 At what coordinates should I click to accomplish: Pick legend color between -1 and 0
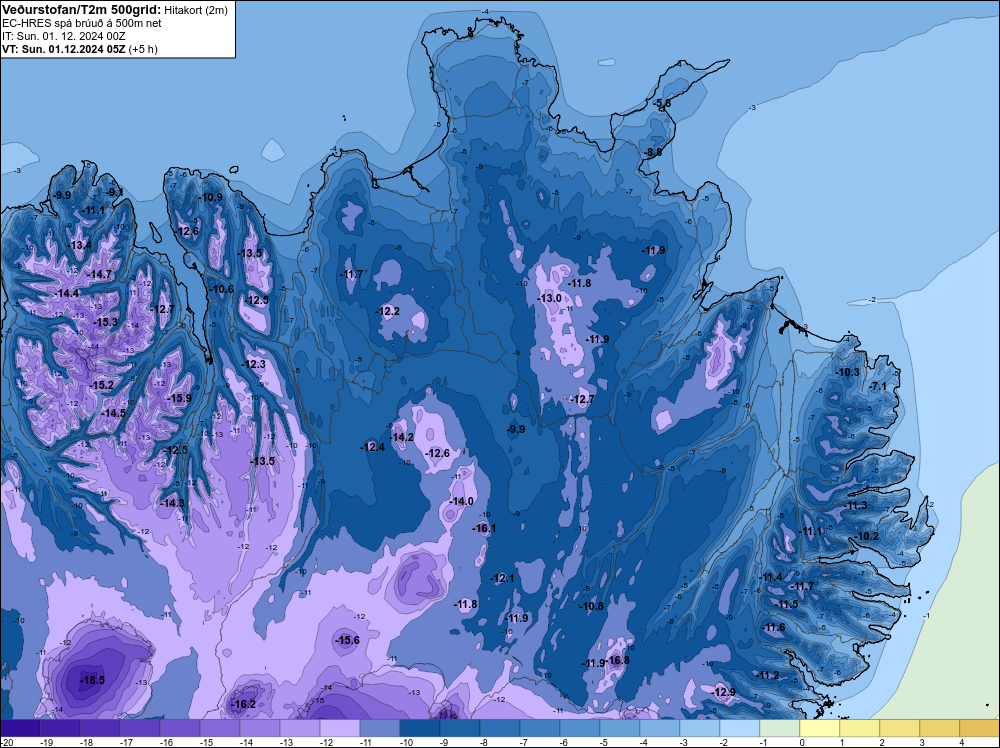[780, 728]
